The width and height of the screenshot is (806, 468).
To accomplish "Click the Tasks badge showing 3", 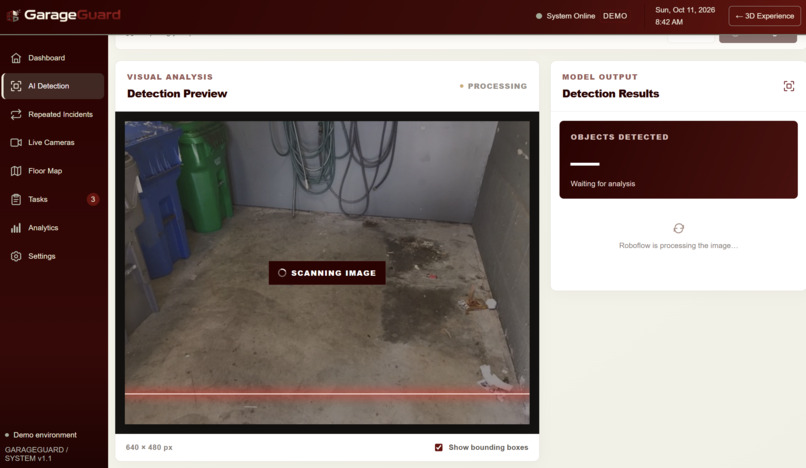I will coord(93,199).
